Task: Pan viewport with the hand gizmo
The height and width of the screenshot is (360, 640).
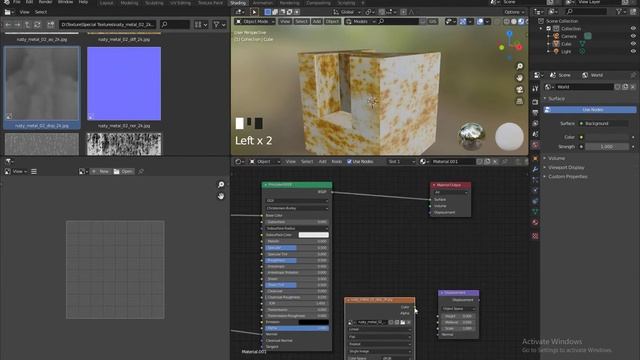Action: click(x=520, y=78)
